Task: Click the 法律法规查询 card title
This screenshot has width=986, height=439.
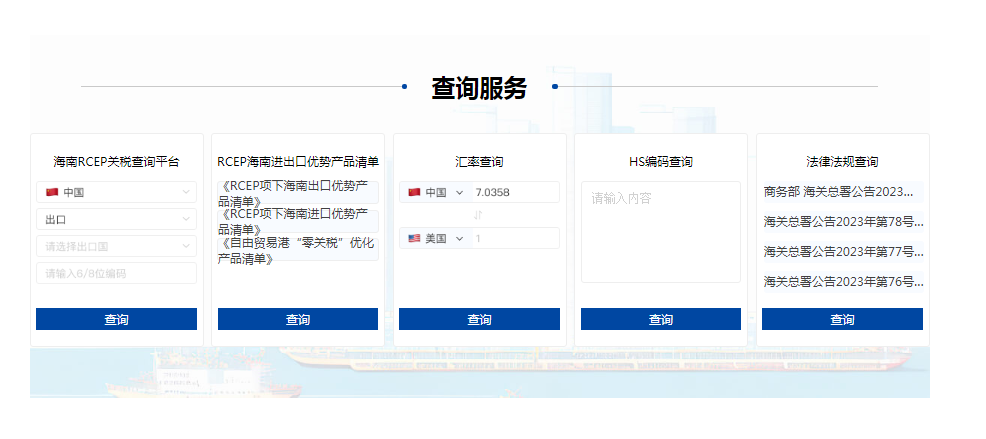Action: click(x=842, y=162)
